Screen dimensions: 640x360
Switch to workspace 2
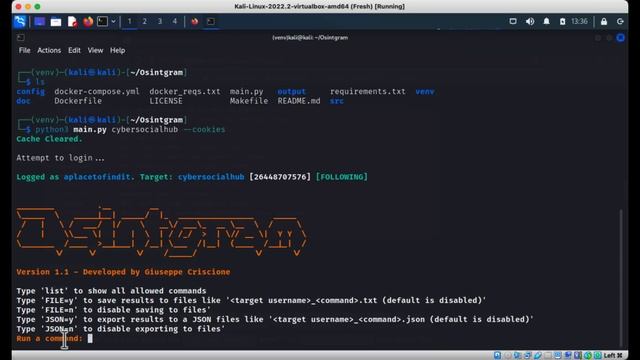[x=144, y=21]
